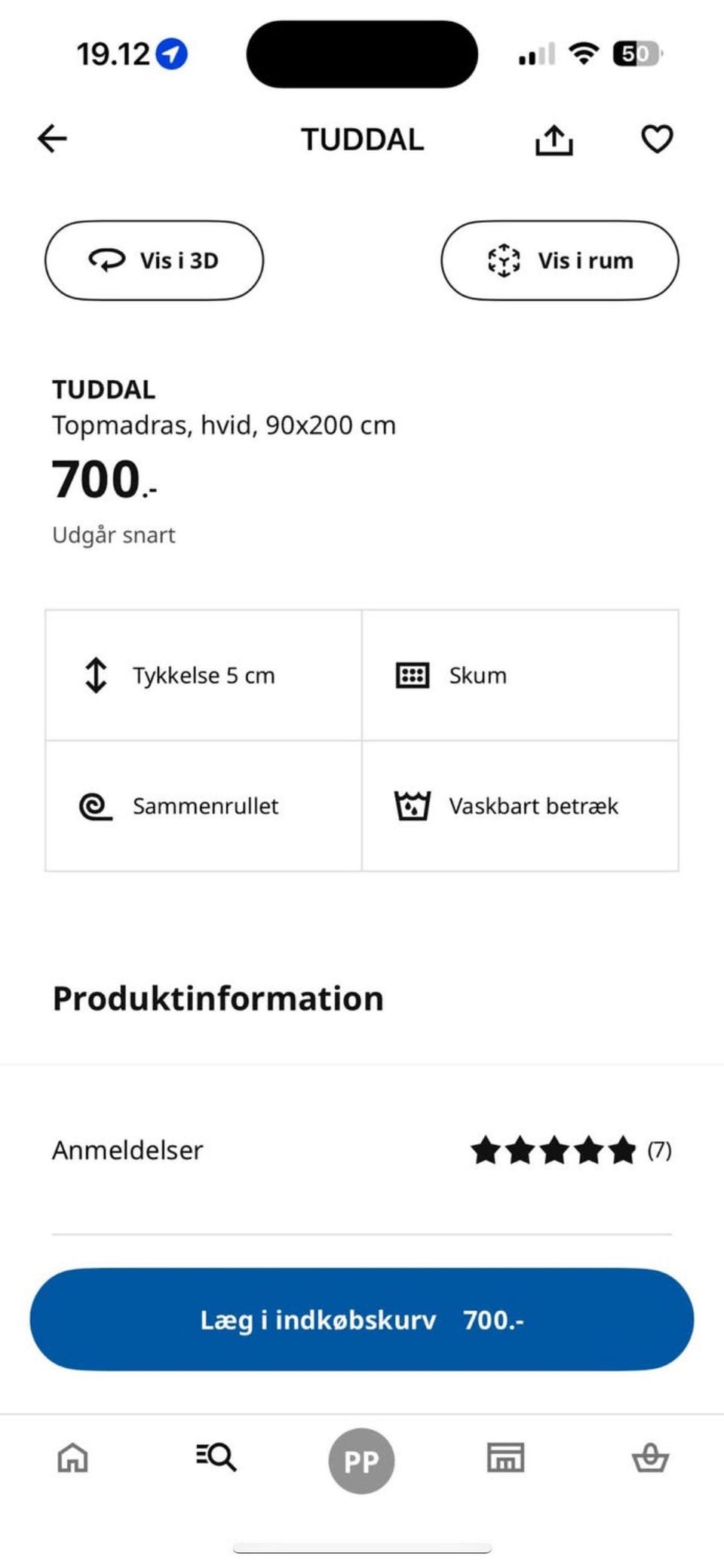Screen dimensions: 724x1568
Task: Tap the share icon in the header
Action: (554, 140)
